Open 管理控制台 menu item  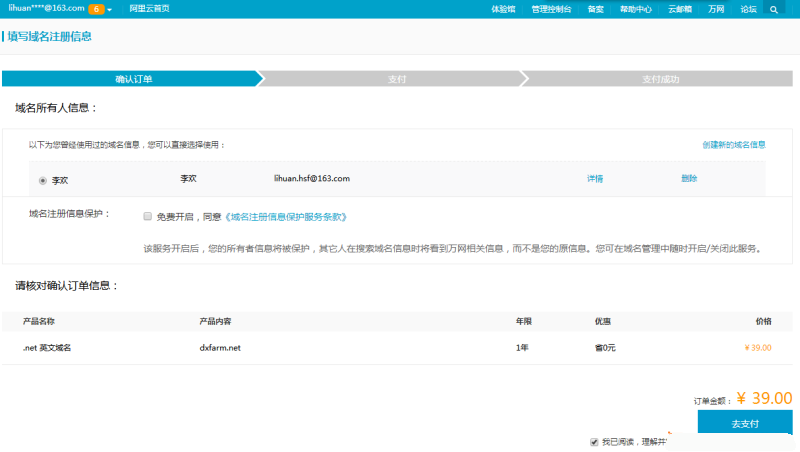tap(551, 9)
